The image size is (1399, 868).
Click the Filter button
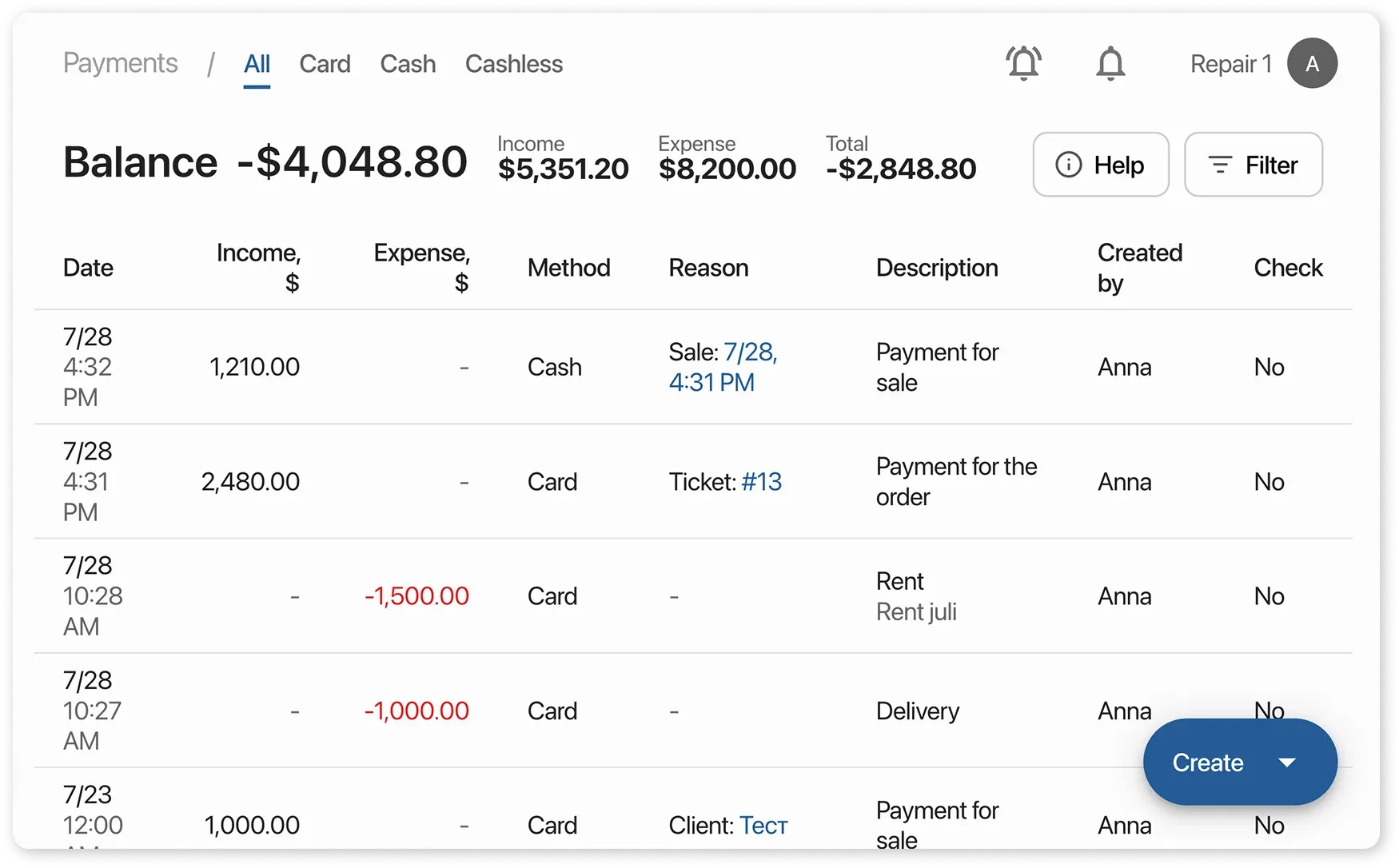[1254, 165]
